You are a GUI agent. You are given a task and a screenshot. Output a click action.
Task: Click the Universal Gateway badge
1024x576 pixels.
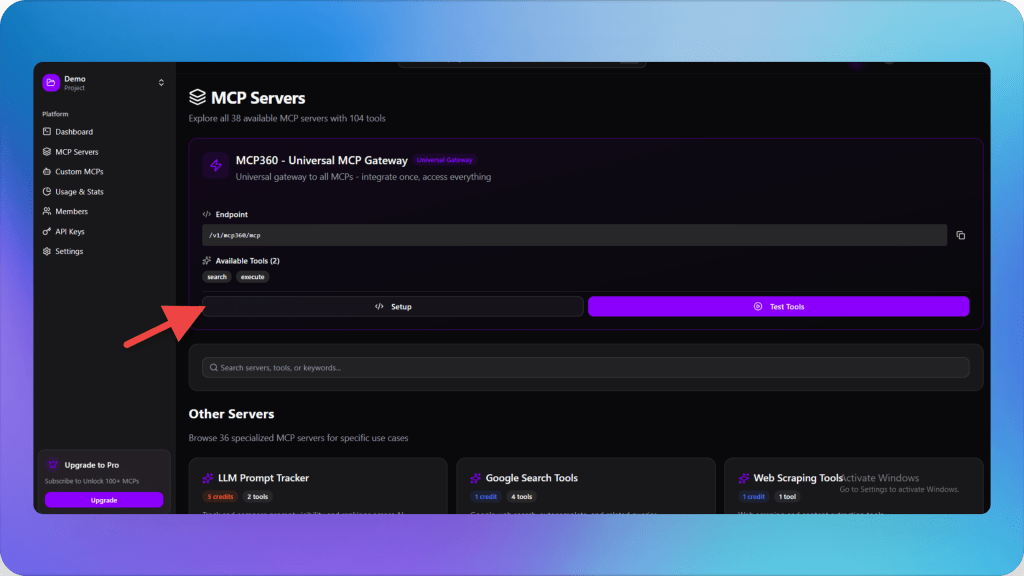(445, 160)
